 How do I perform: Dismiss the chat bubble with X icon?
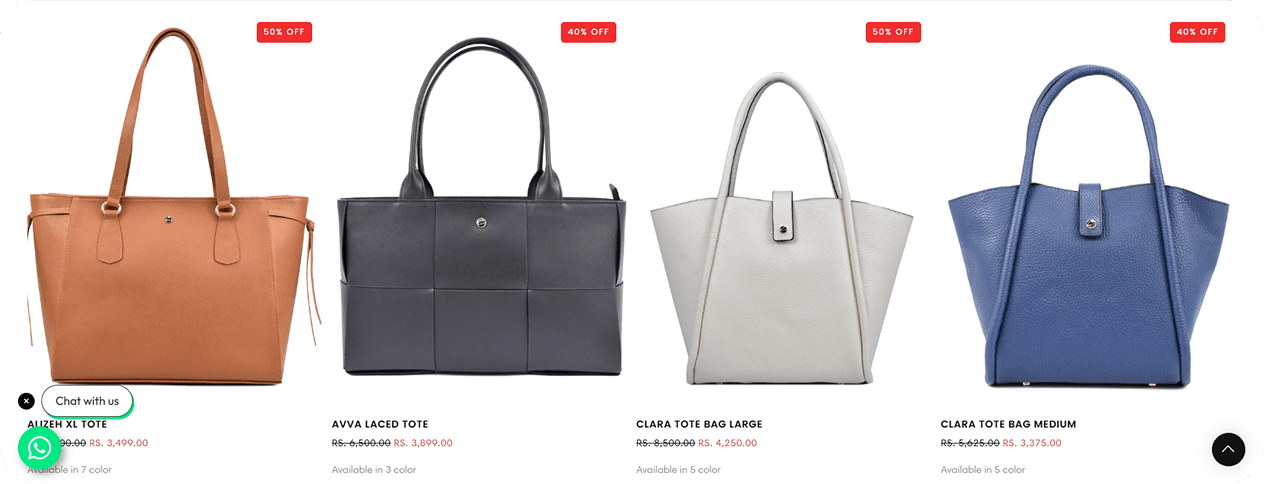click(26, 401)
